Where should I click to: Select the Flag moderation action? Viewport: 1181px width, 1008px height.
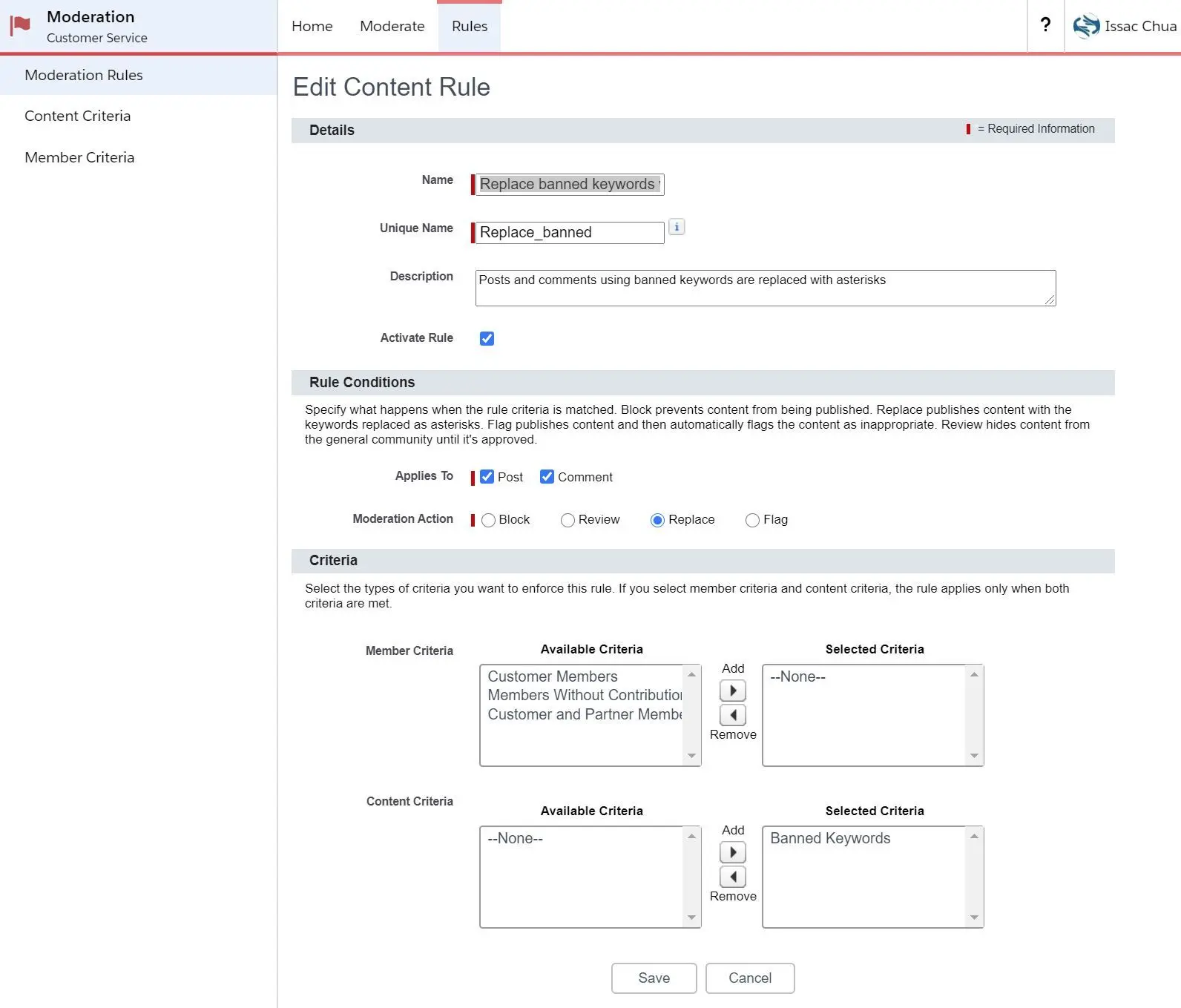pyautogui.click(x=752, y=520)
